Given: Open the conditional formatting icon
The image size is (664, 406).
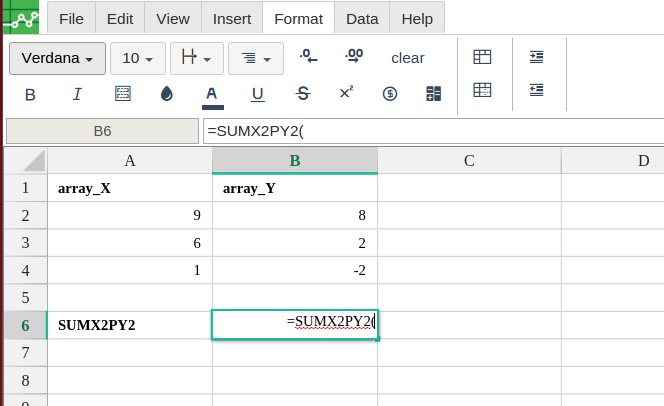Looking at the screenshot, I should [433, 94].
